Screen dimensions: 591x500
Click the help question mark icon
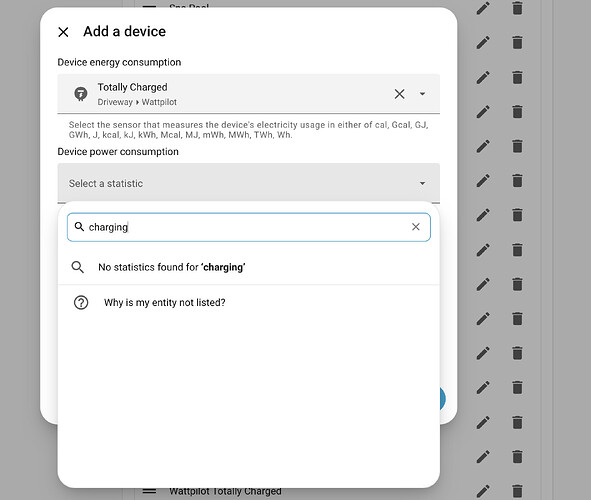click(x=81, y=303)
